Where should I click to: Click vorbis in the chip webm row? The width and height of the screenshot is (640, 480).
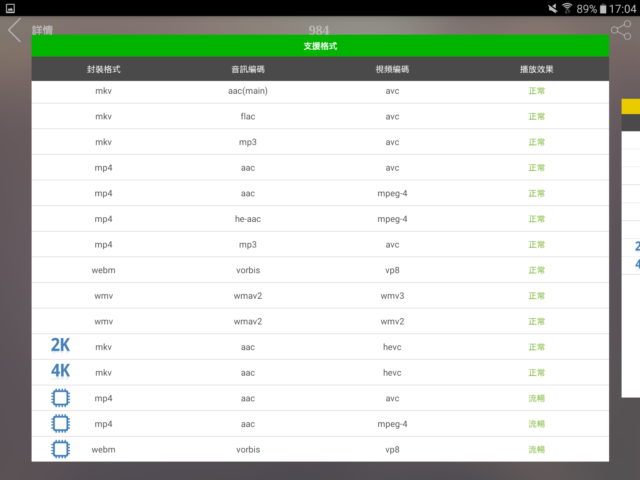click(x=248, y=449)
